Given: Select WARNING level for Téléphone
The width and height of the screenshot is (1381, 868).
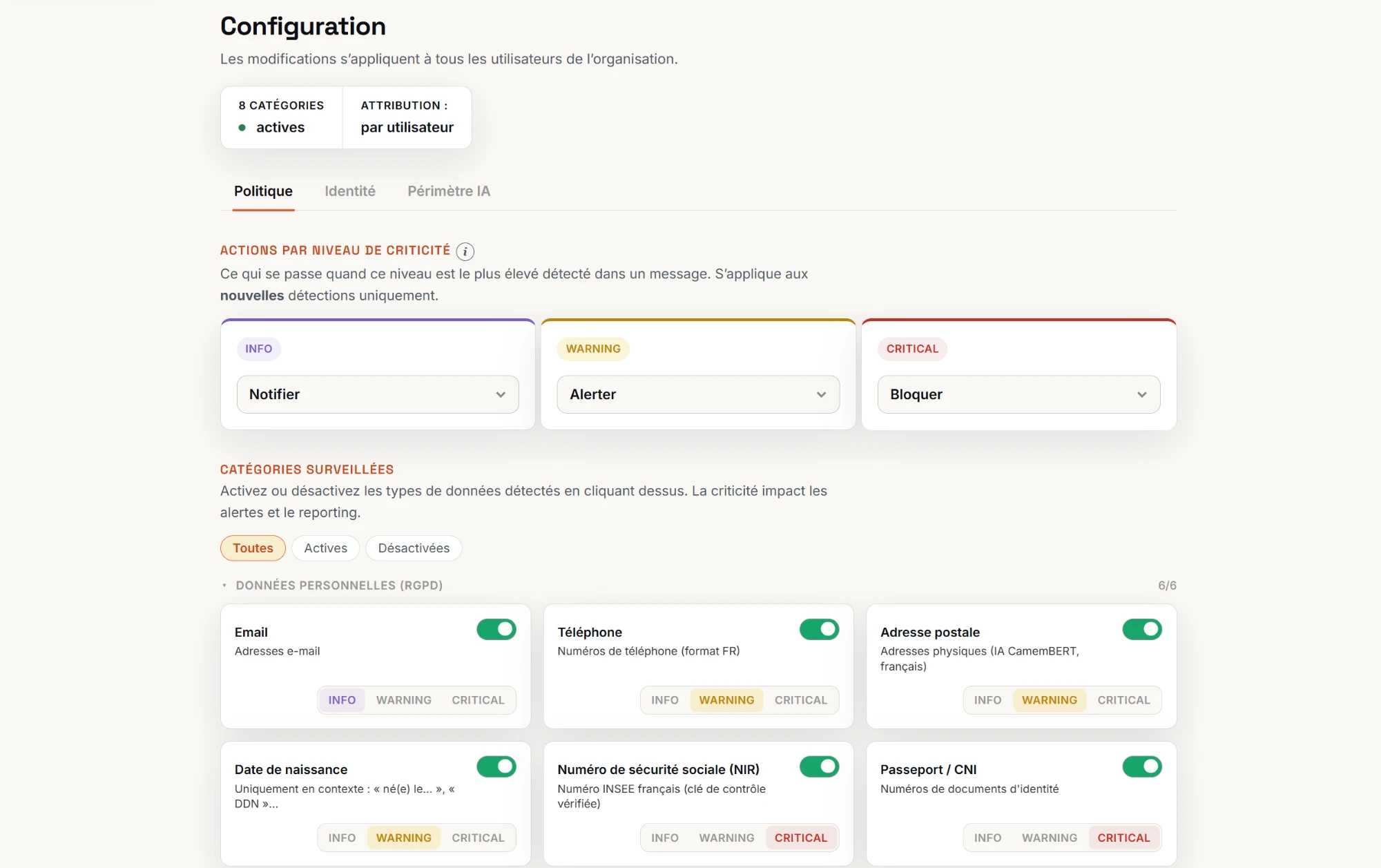Looking at the screenshot, I should [x=726, y=700].
